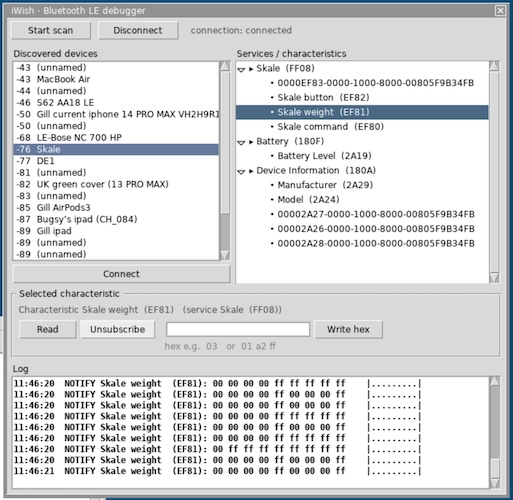Viewport: 513px width, 500px height.
Task: Click the services tree scrollbar up arrow
Action: pyautogui.click(x=494, y=66)
